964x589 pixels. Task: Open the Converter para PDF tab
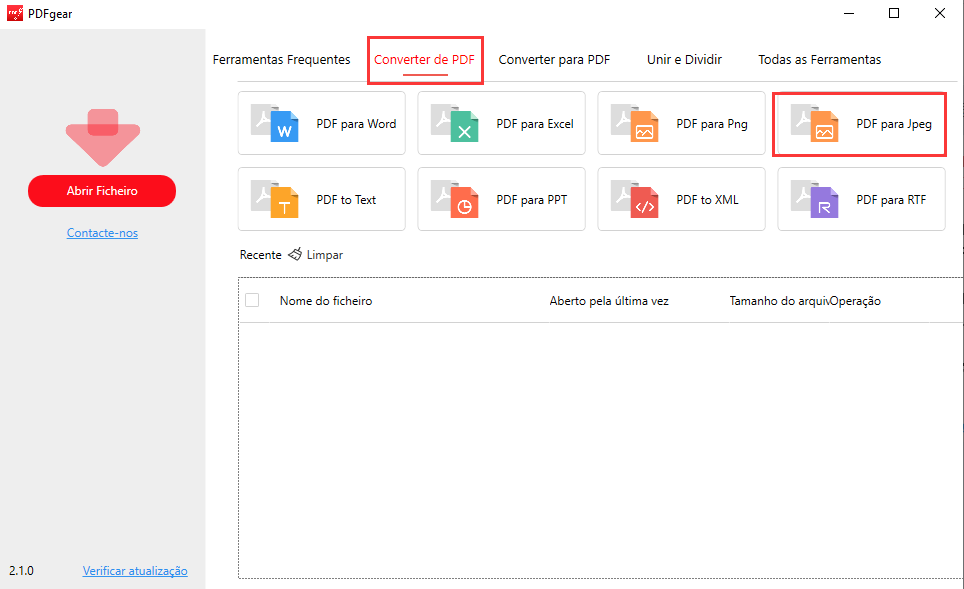click(x=554, y=59)
